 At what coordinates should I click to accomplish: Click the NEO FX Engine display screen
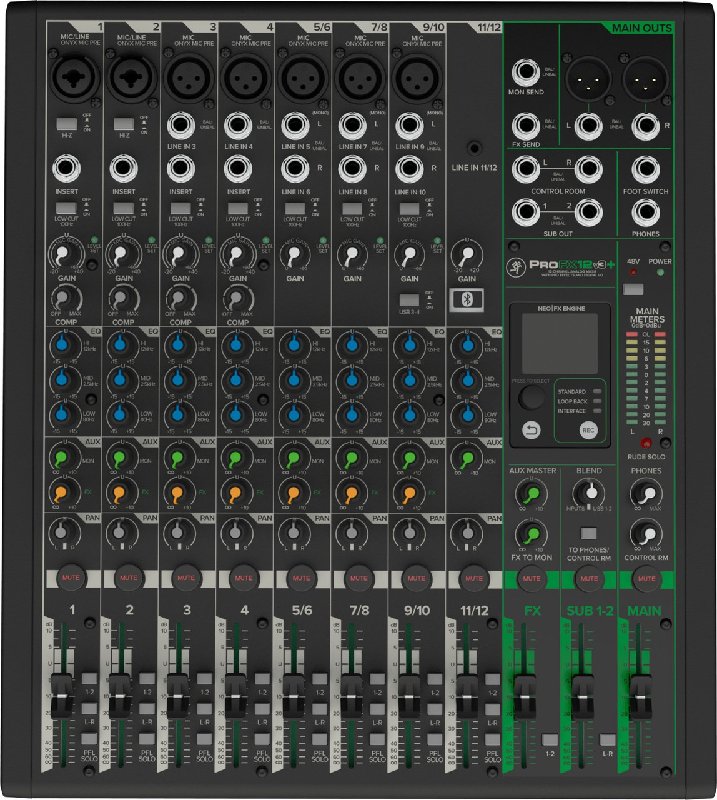click(560, 343)
